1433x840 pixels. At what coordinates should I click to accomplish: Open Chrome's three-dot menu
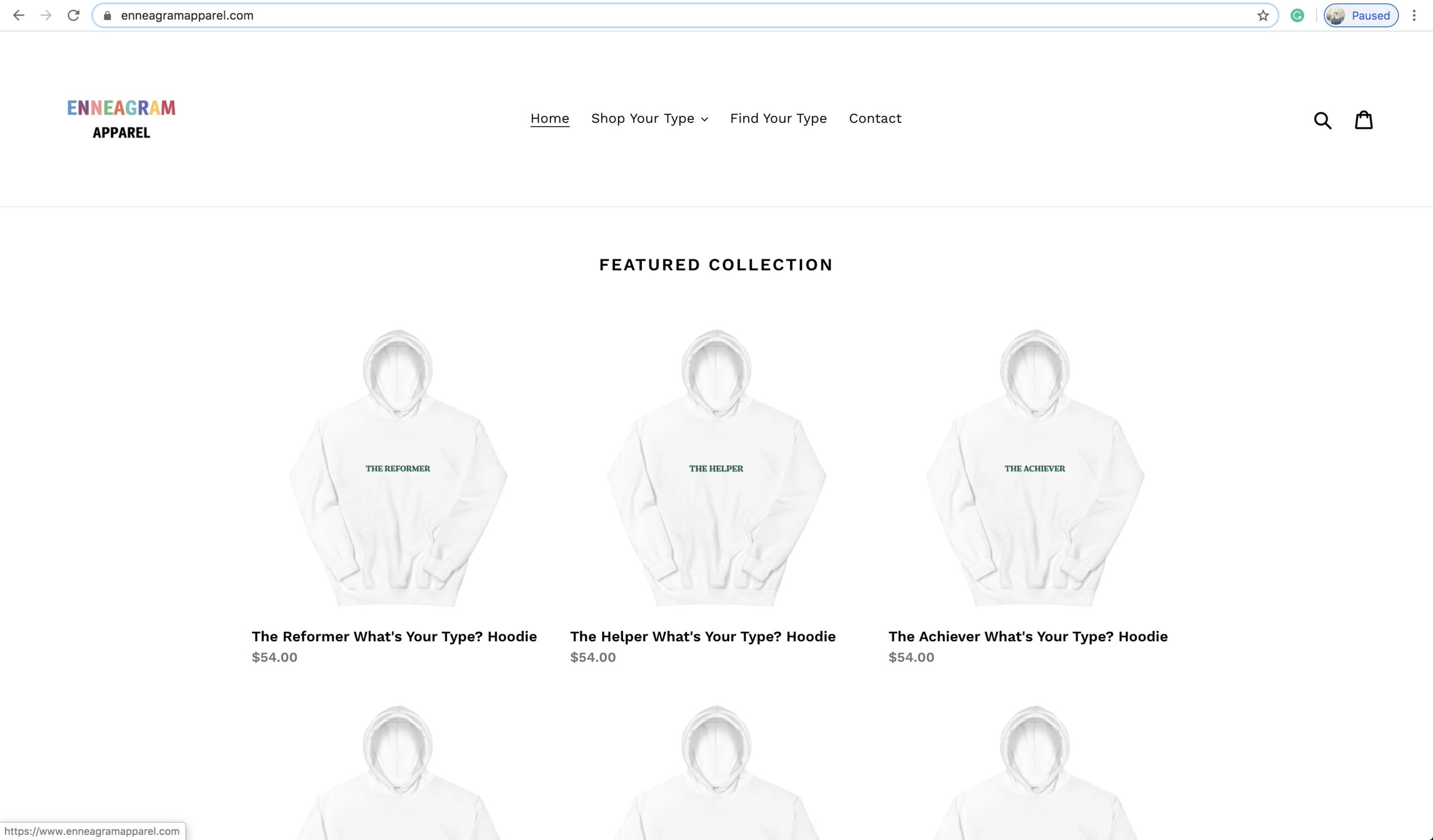pos(1414,15)
